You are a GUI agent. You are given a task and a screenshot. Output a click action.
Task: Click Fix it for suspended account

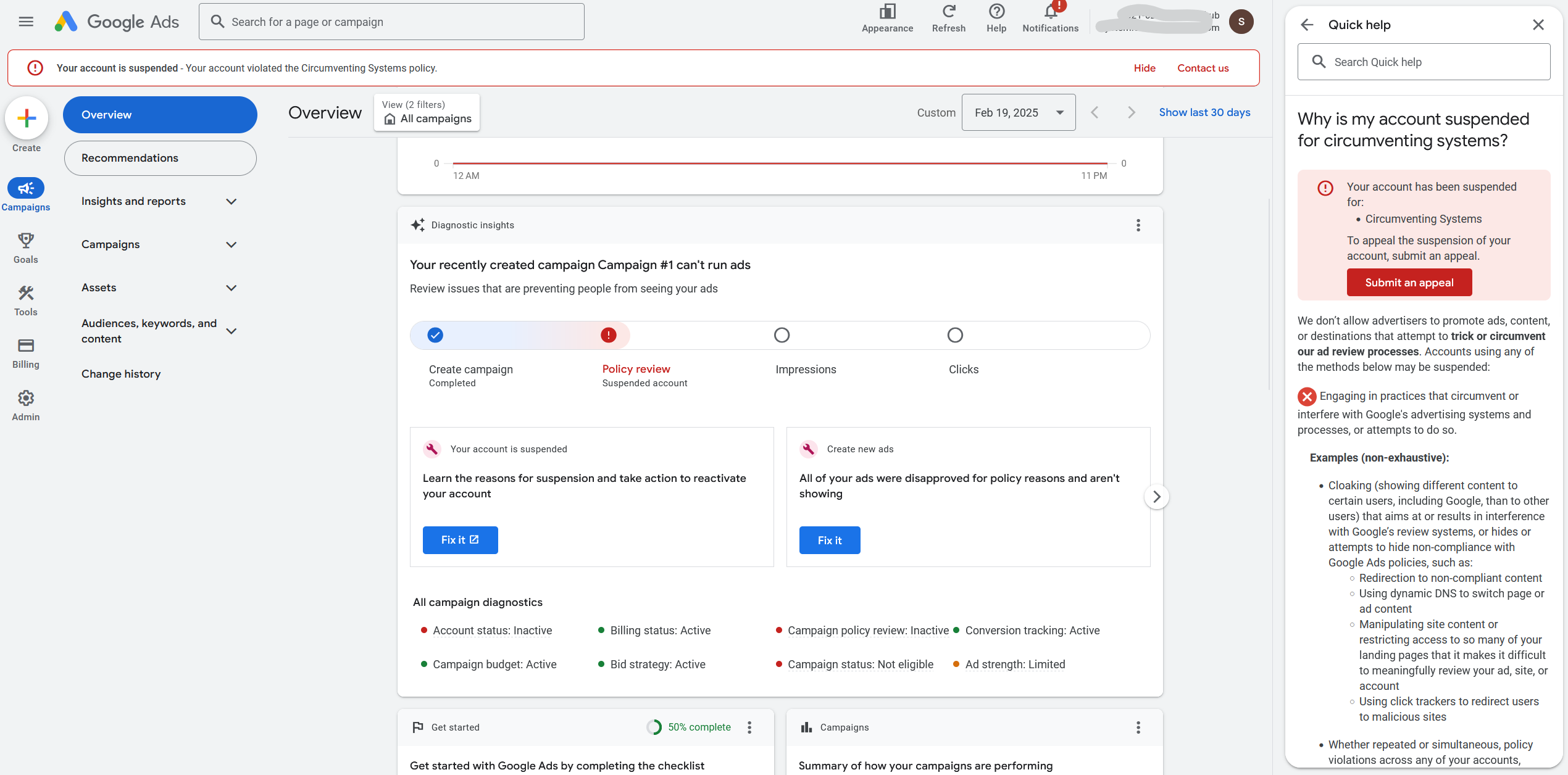(x=460, y=540)
